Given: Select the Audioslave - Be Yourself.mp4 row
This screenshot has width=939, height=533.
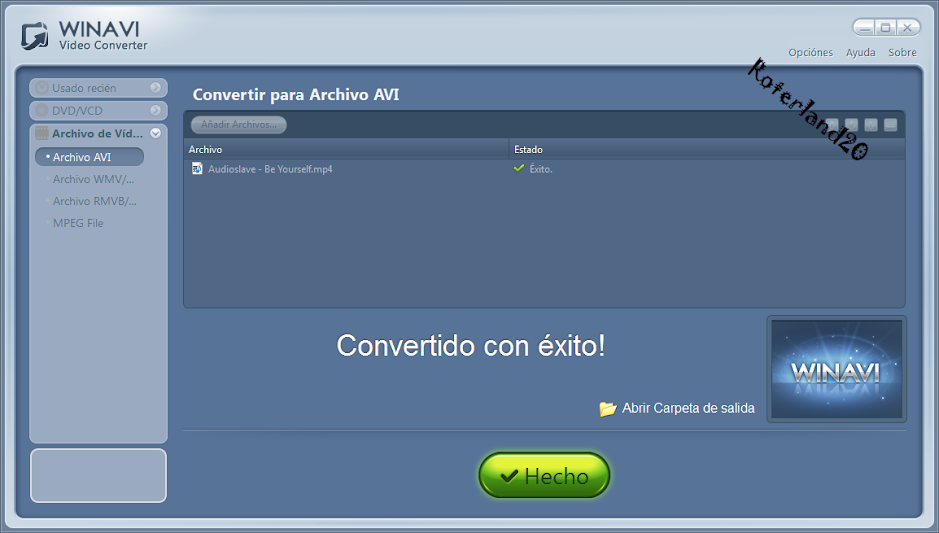Looking at the screenshot, I should click(544, 169).
